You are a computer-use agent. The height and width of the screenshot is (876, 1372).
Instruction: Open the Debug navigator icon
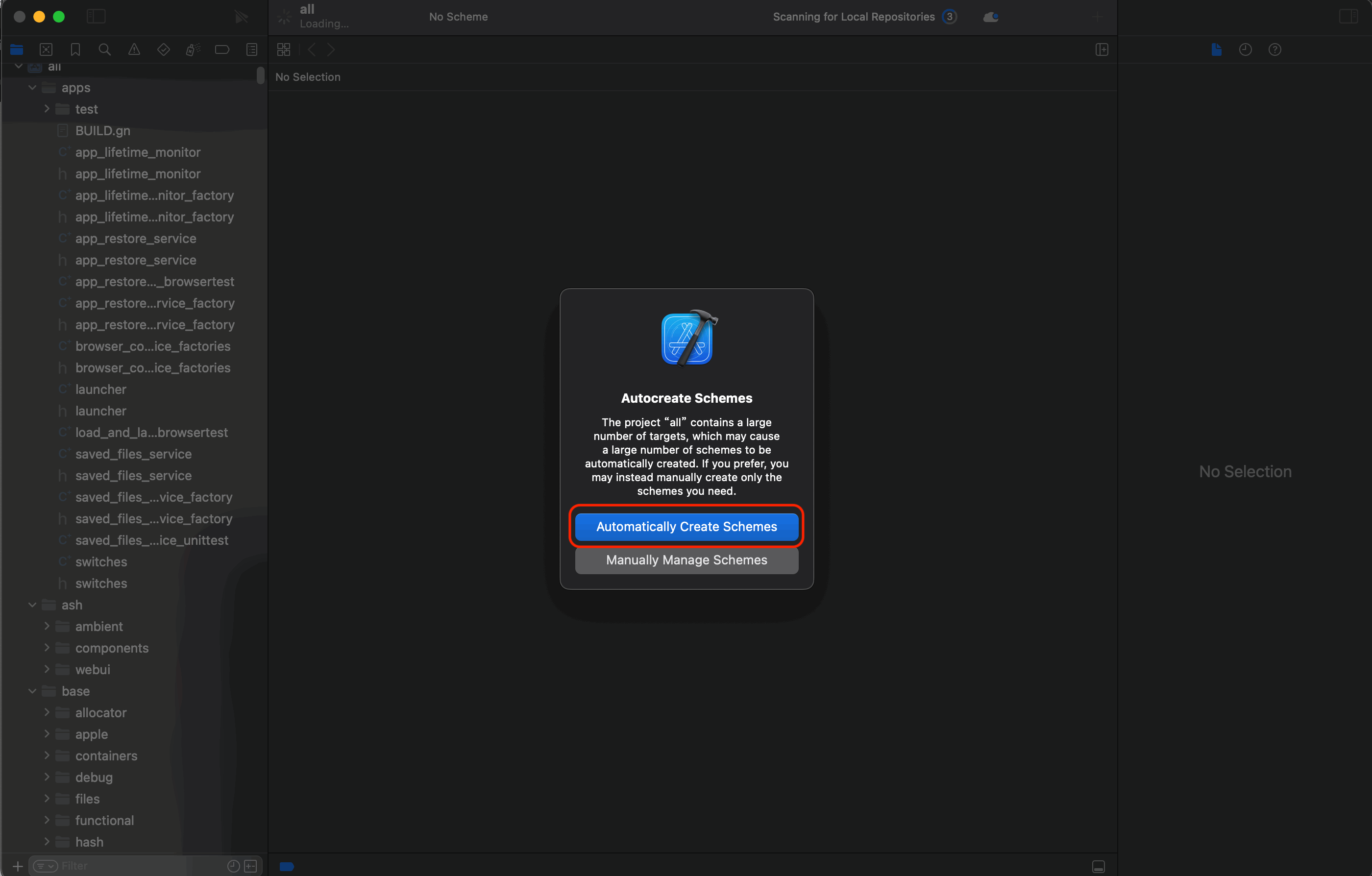click(193, 49)
